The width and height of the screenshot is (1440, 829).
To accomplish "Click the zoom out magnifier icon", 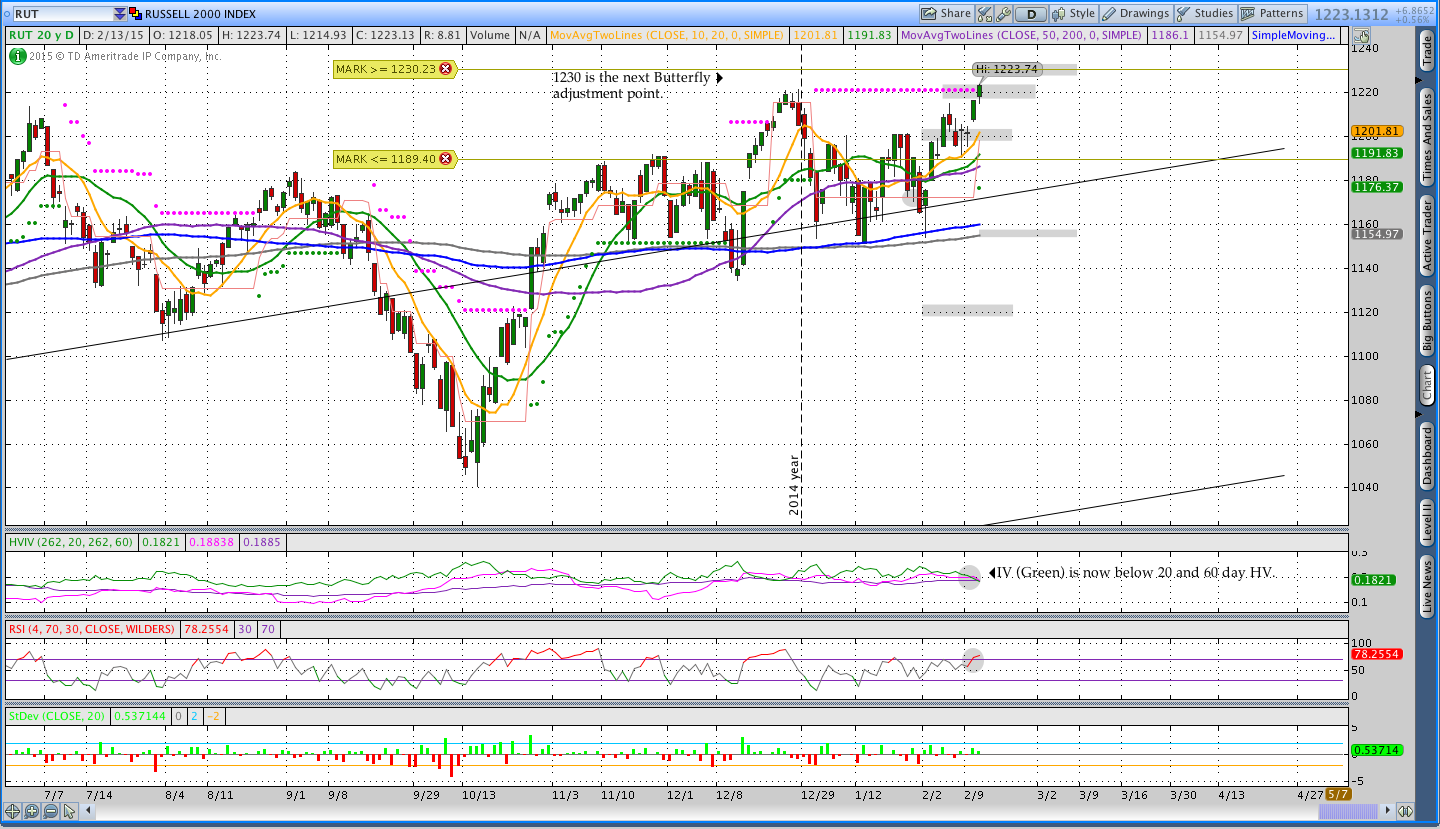I will [51, 811].
